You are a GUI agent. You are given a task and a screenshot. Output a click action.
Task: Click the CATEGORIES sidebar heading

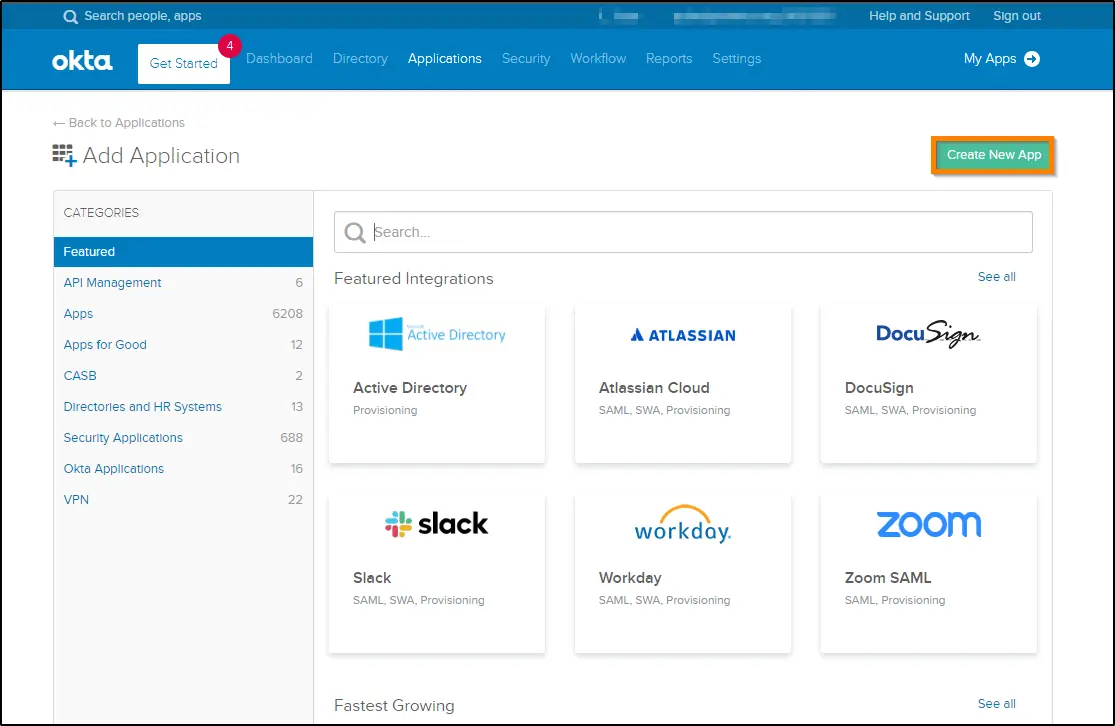pyautogui.click(x=101, y=213)
